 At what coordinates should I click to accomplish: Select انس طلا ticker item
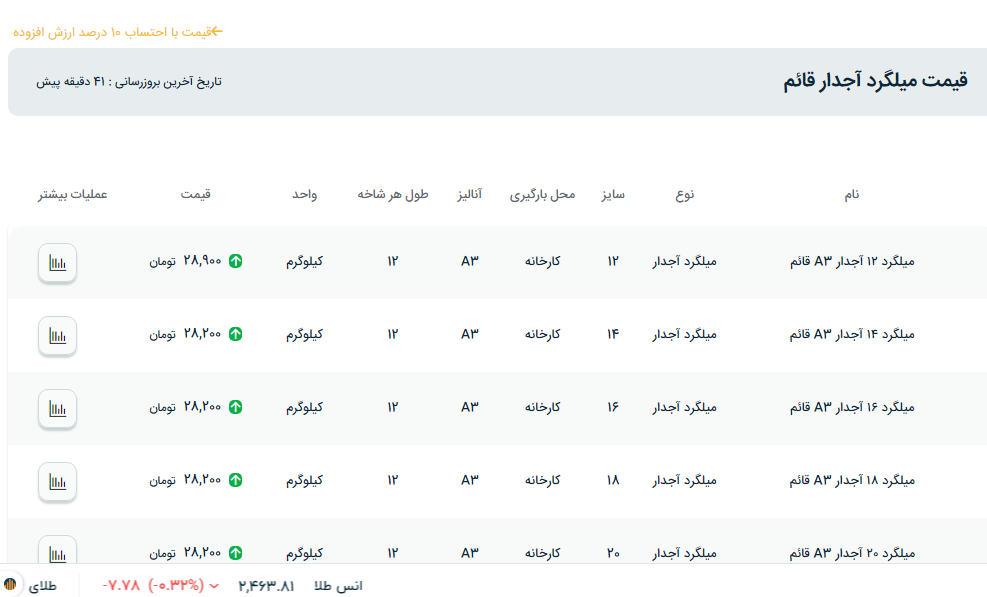(x=337, y=586)
